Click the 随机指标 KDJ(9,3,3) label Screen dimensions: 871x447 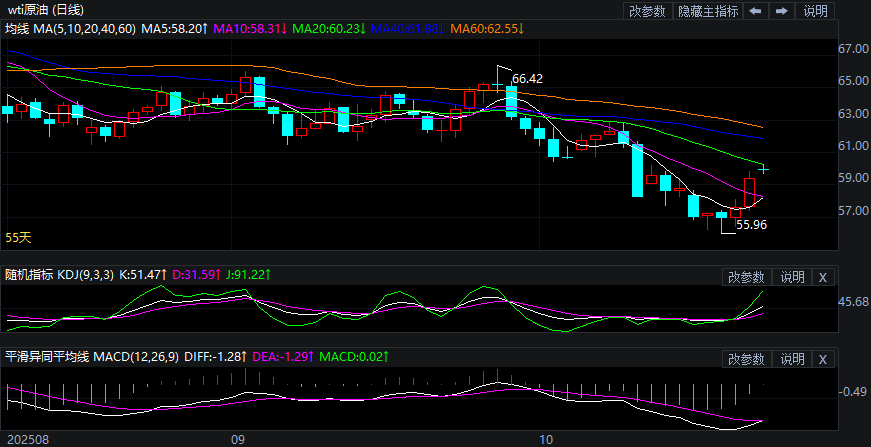coord(59,274)
